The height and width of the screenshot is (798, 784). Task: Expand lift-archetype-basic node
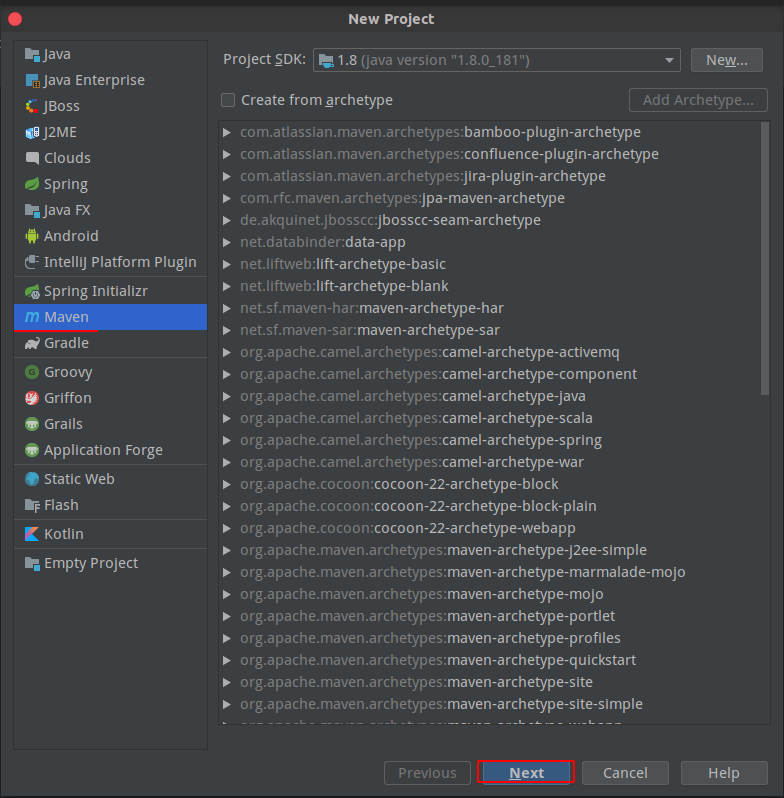tap(227, 264)
